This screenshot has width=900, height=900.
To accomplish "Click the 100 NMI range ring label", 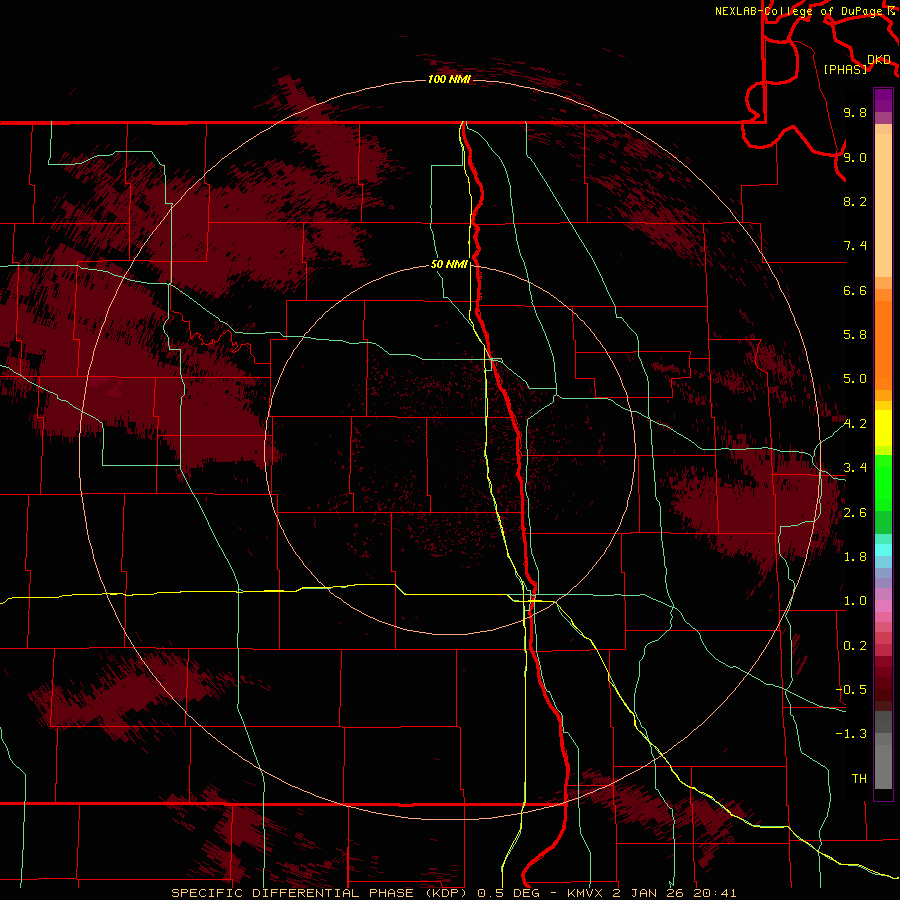I will [449, 79].
